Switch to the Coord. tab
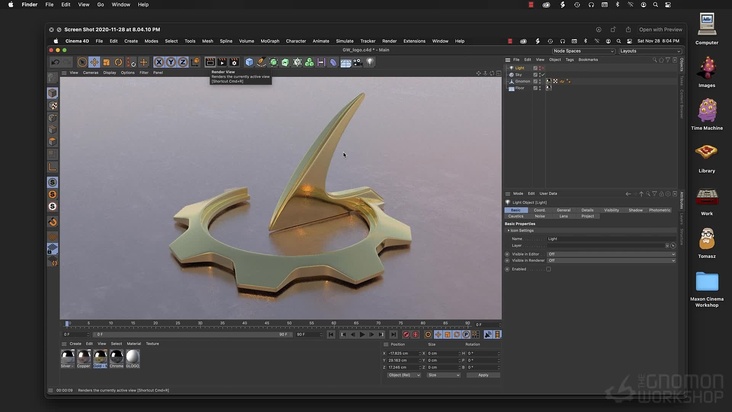Screen dimensions: 732x412 click(x=539, y=210)
